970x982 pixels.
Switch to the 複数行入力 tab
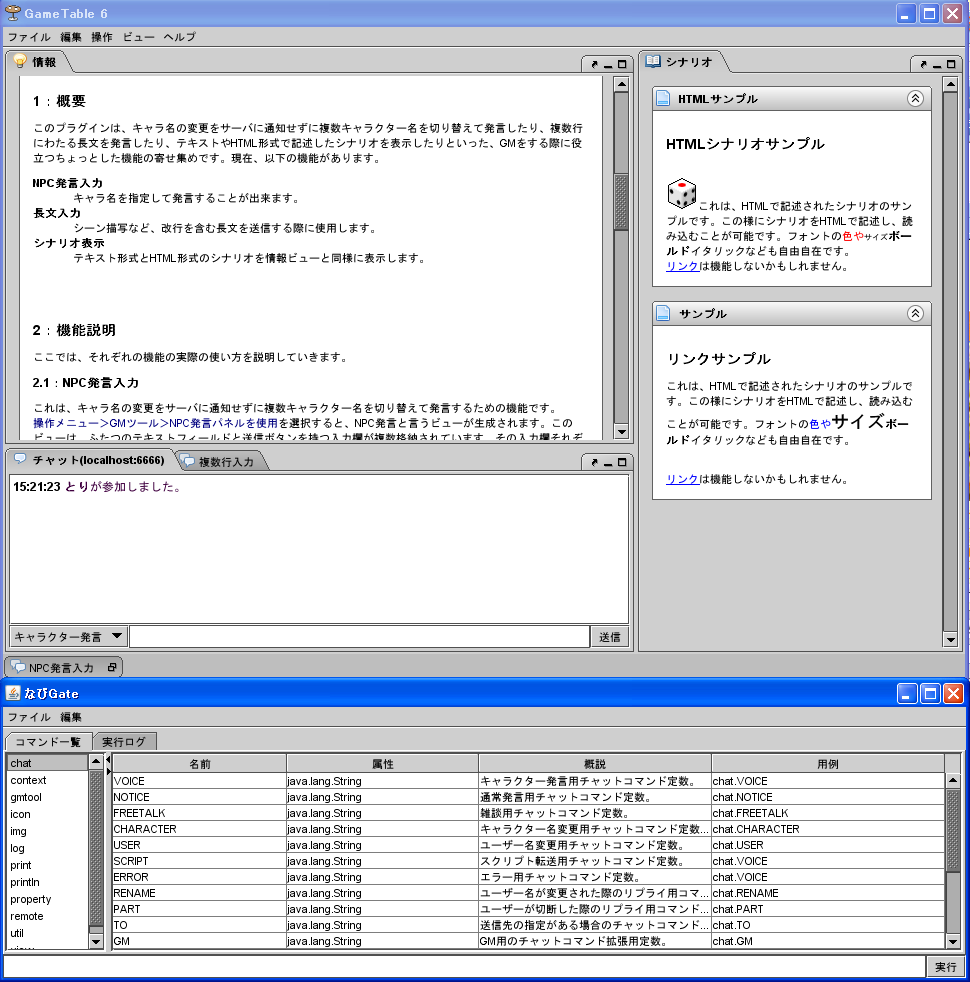coord(222,462)
